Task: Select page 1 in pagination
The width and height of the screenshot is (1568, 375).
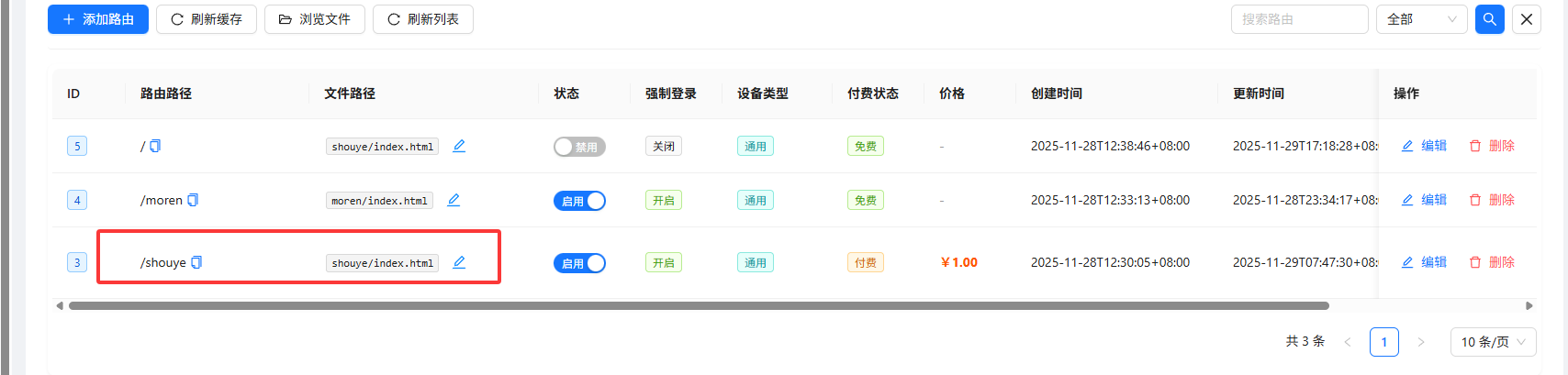Action: (x=1383, y=342)
